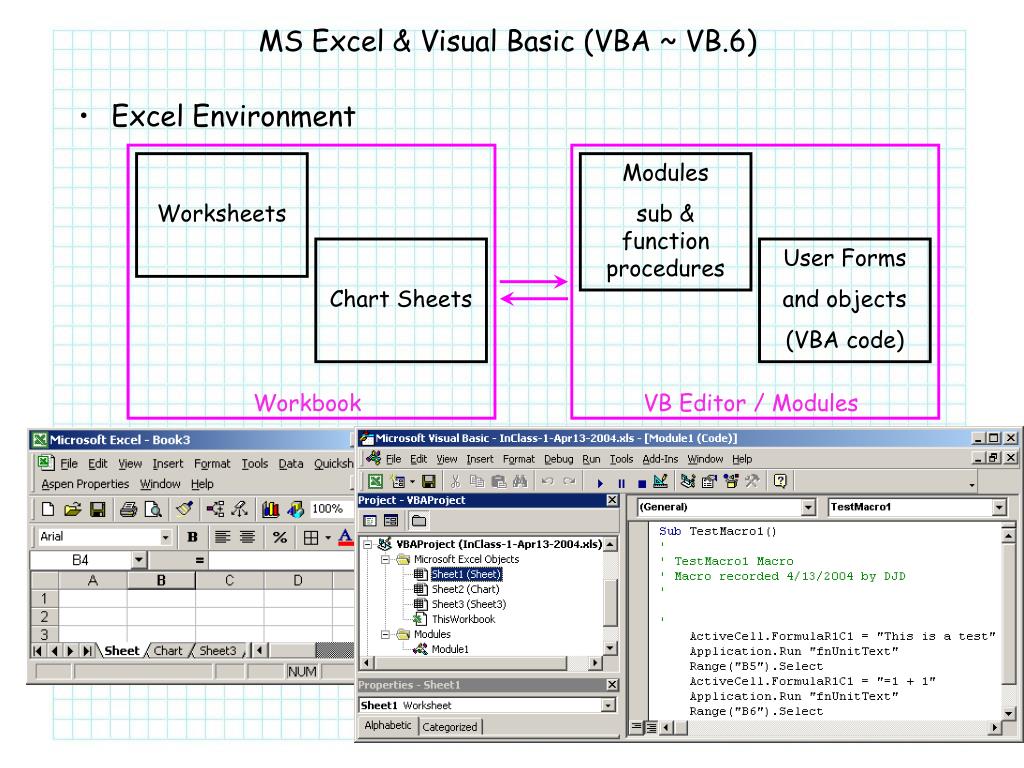Click View Object button in Project panel
The image size is (1024, 768).
pos(391,520)
